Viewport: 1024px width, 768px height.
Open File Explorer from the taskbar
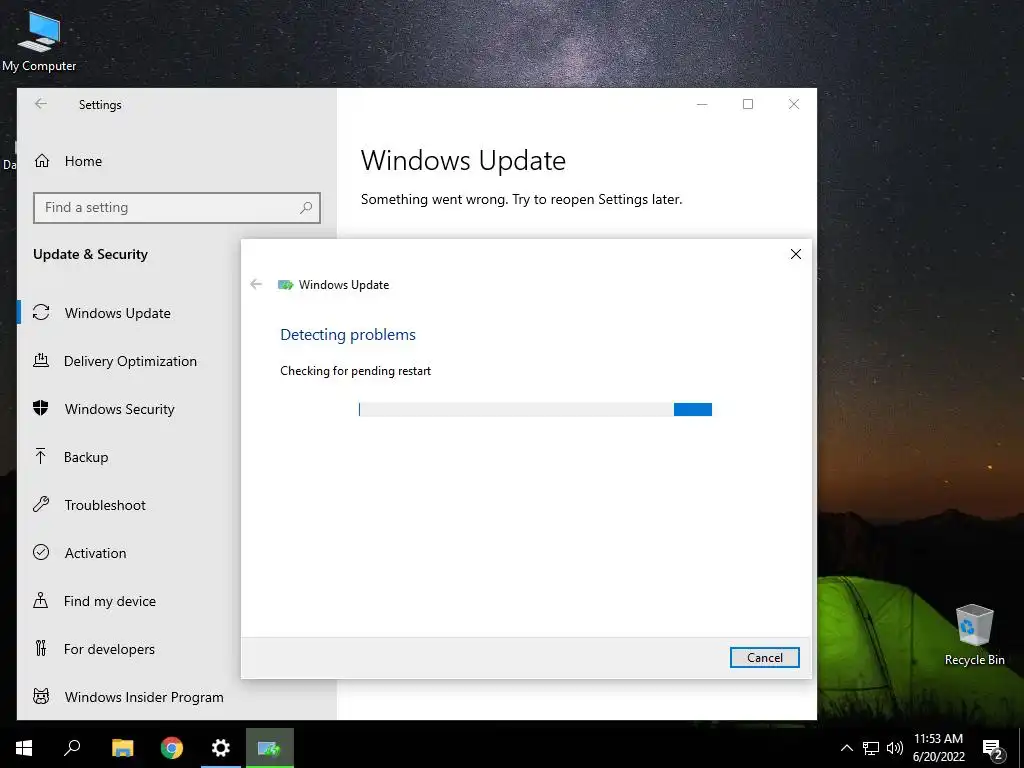tap(122, 748)
